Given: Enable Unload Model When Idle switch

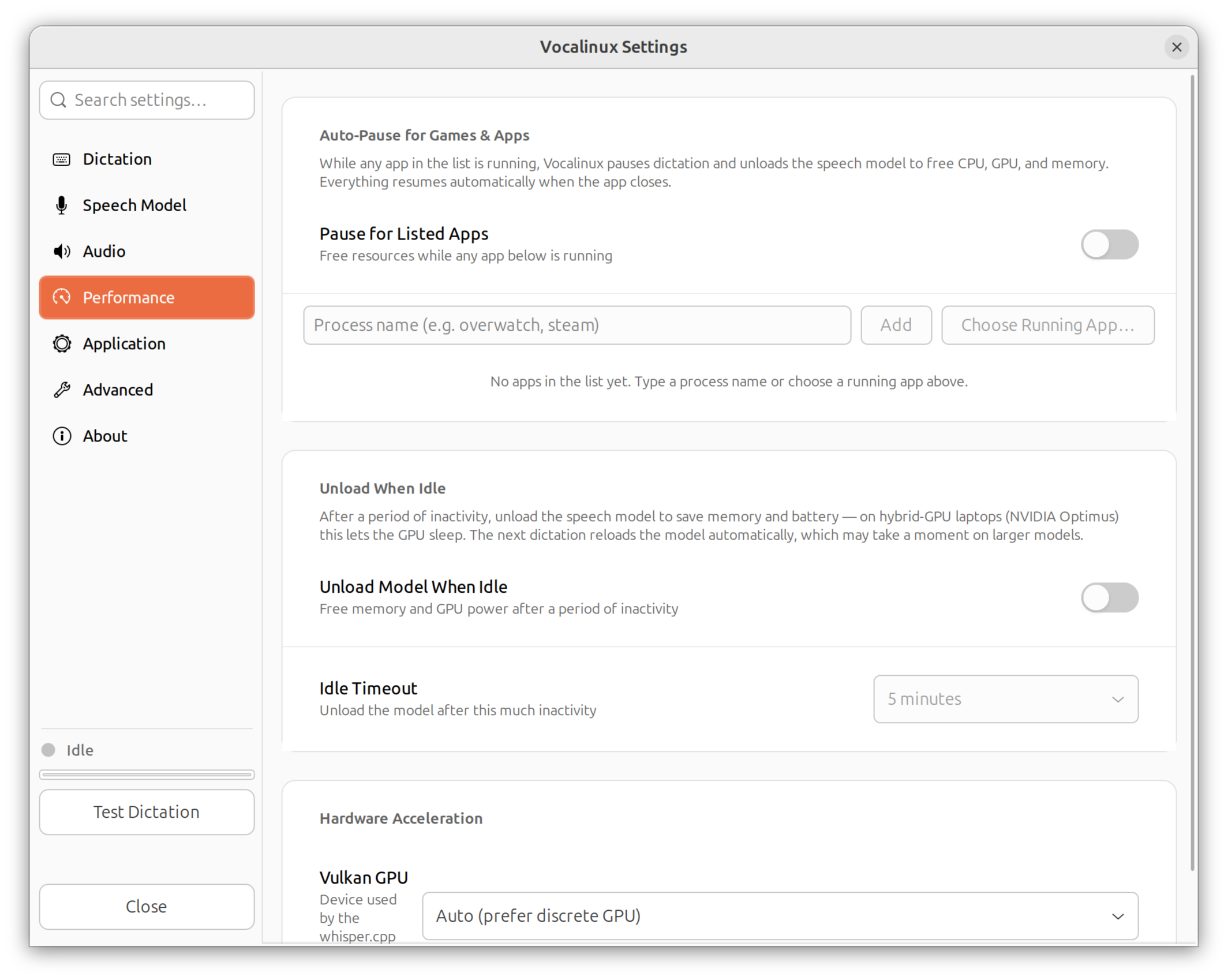Looking at the screenshot, I should [x=1109, y=598].
